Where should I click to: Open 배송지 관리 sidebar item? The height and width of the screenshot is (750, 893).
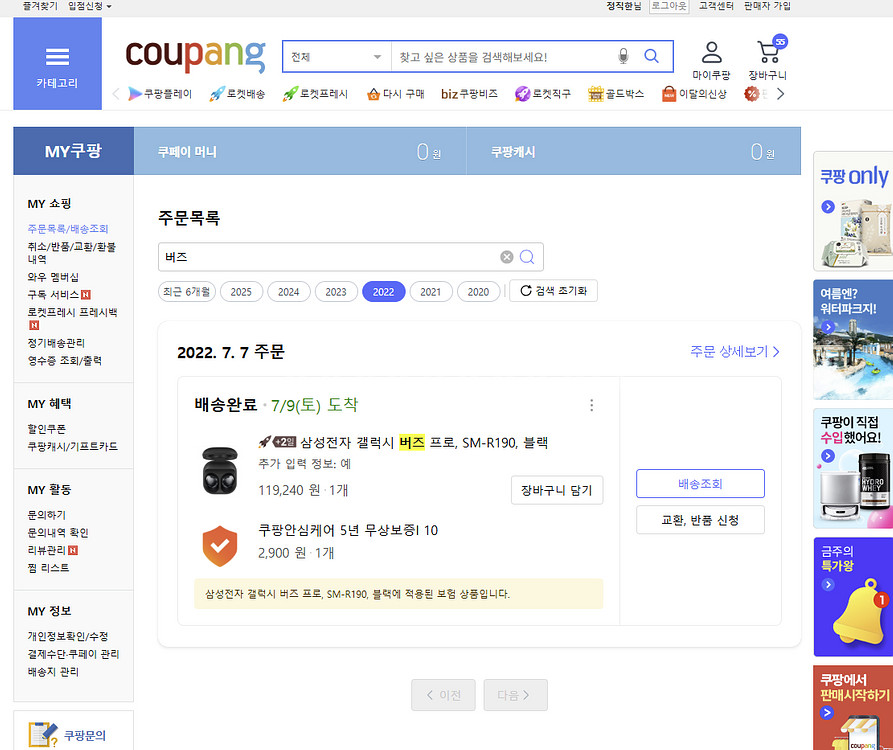(x=53, y=672)
